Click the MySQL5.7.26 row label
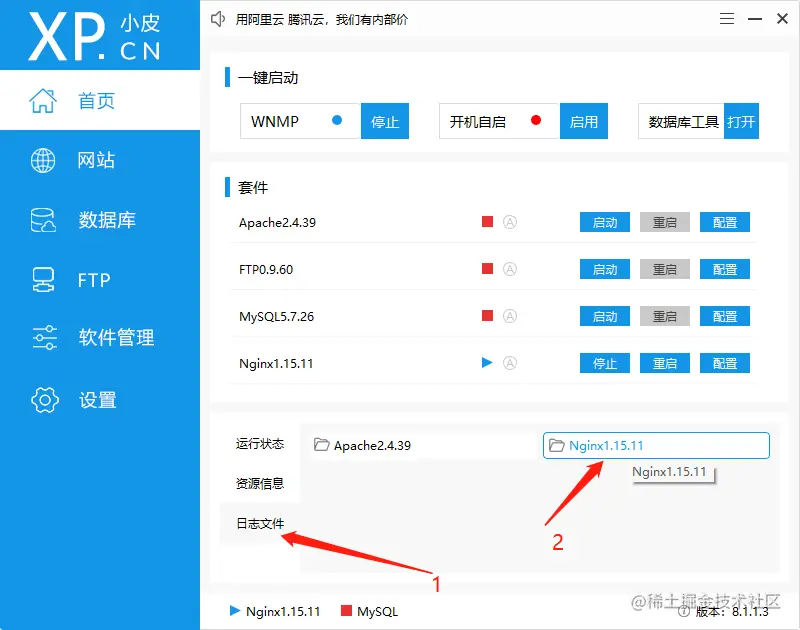 coord(276,317)
